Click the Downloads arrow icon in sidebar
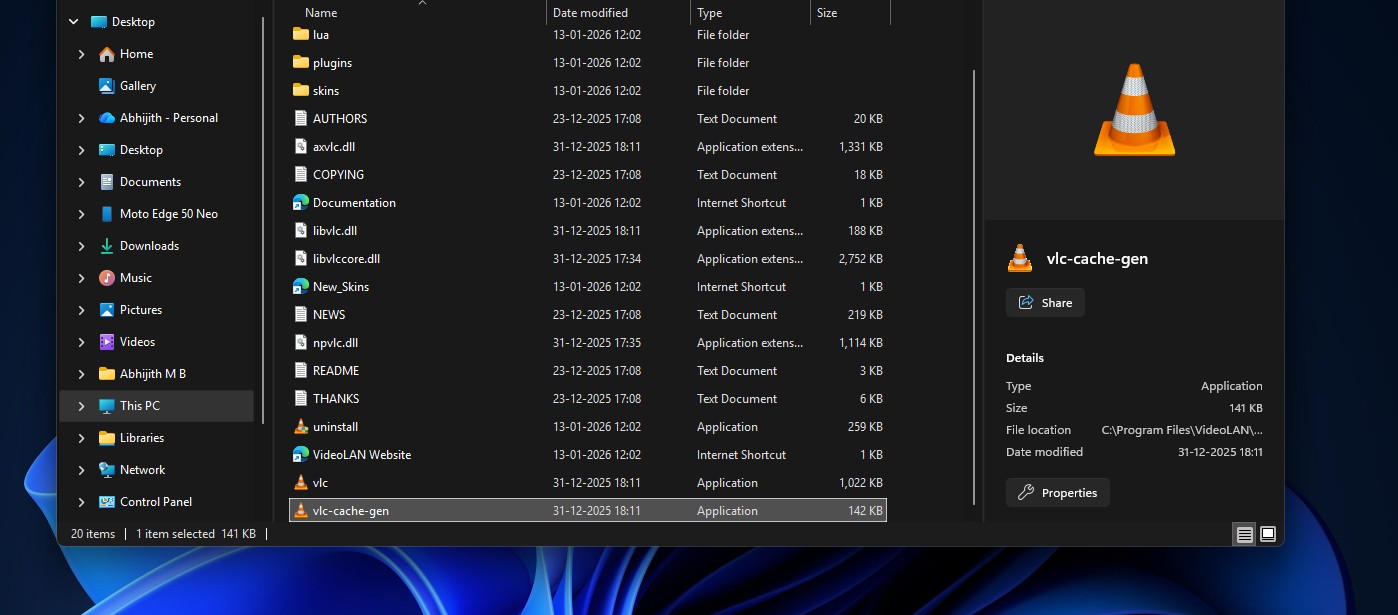The image size is (1398, 615). tap(107, 246)
